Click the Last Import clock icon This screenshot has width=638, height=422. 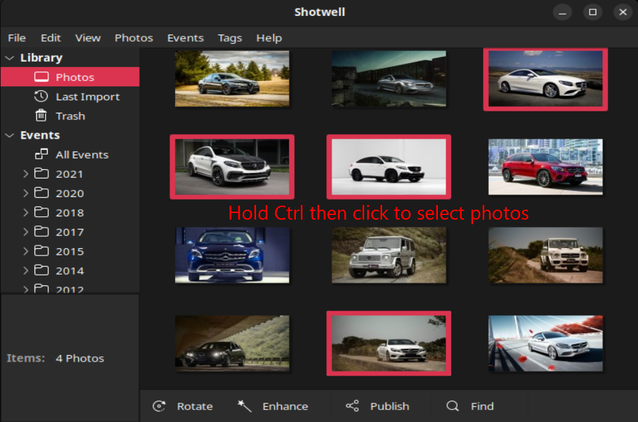point(41,96)
